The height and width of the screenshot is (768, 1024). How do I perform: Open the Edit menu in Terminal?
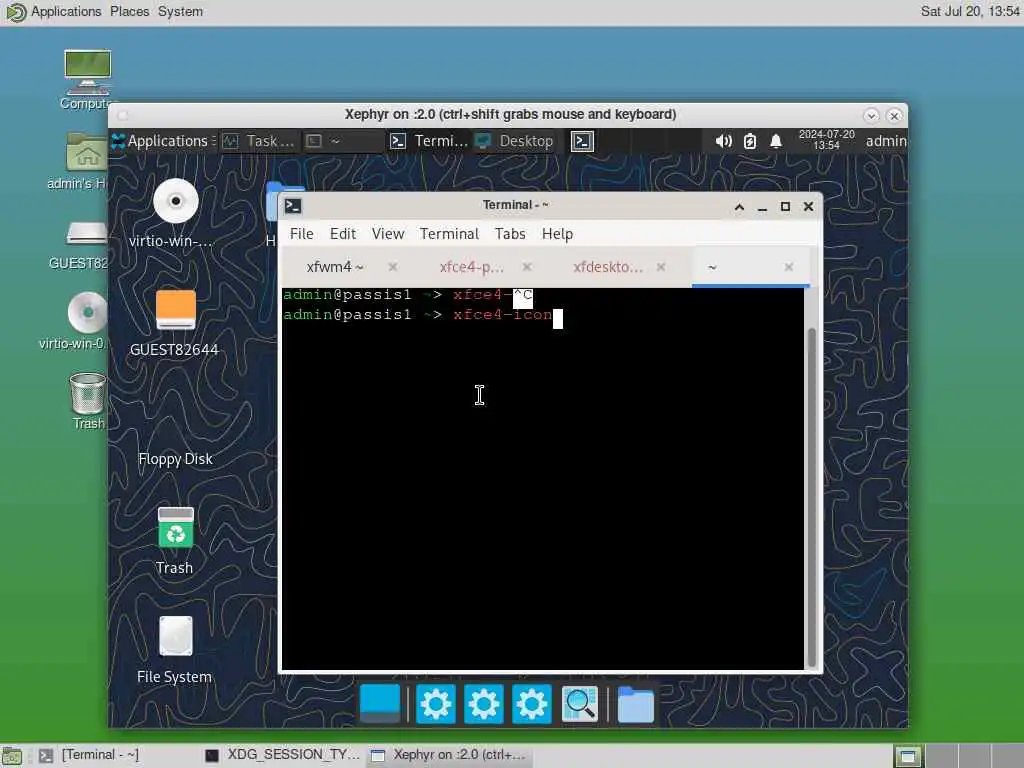coord(343,234)
